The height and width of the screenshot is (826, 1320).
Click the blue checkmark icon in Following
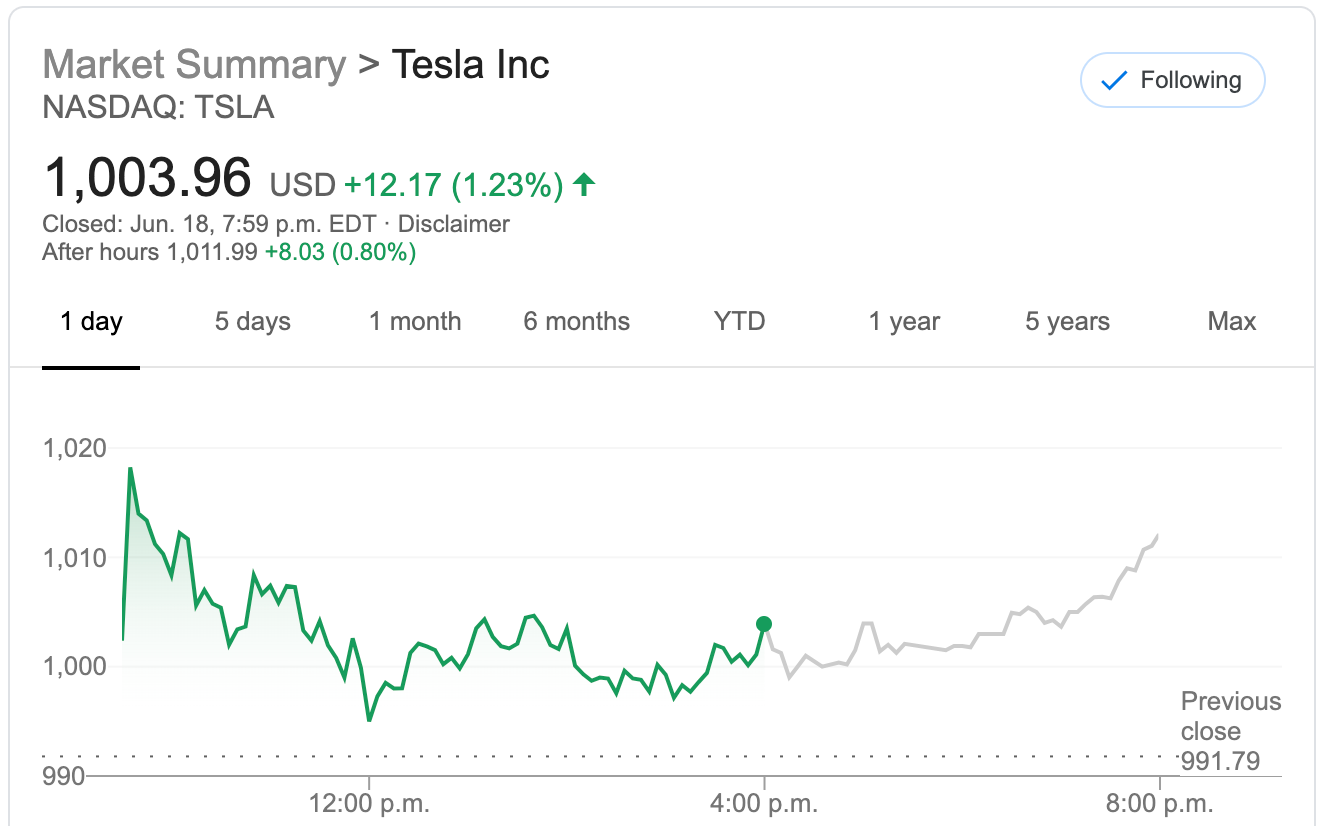[1113, 81]
